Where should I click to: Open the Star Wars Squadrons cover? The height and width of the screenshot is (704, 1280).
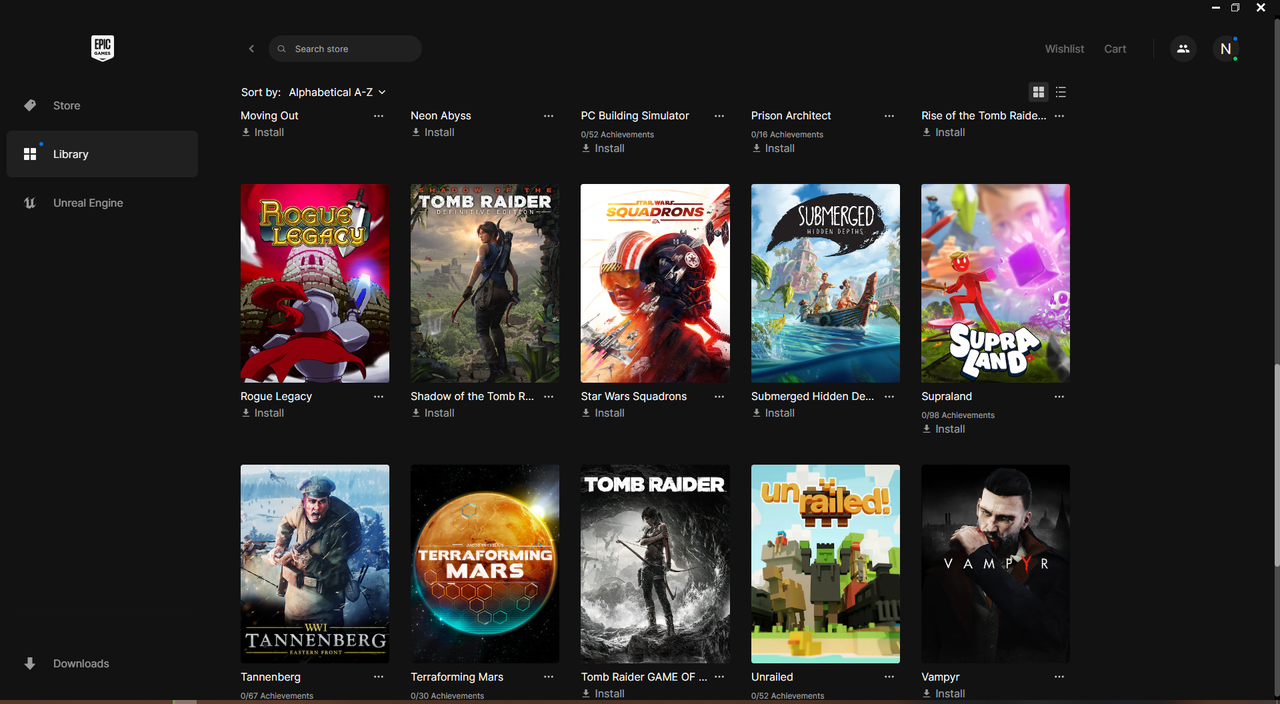[x=655, y=283]
